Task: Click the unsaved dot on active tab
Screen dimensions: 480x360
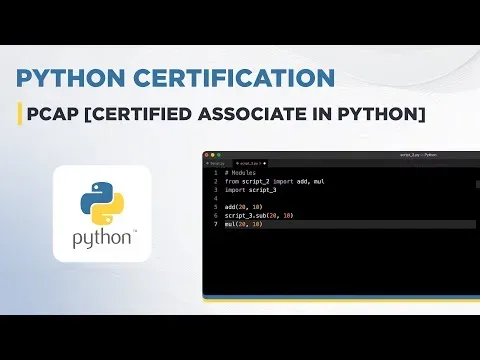Action: (x=265, y=164)
